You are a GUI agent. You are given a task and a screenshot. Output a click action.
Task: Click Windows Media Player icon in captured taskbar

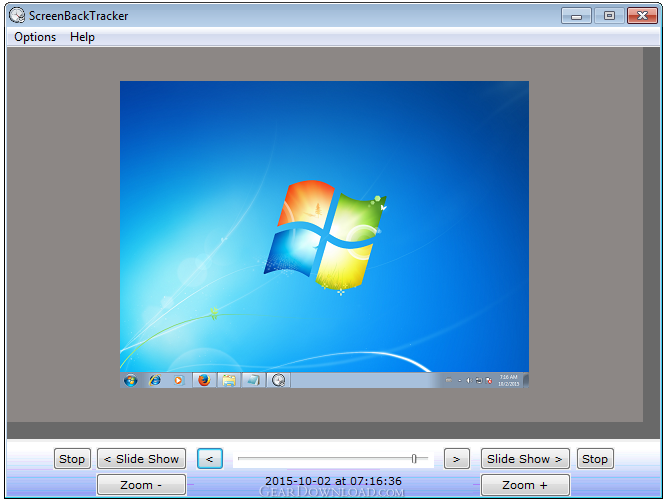[178, 380]
